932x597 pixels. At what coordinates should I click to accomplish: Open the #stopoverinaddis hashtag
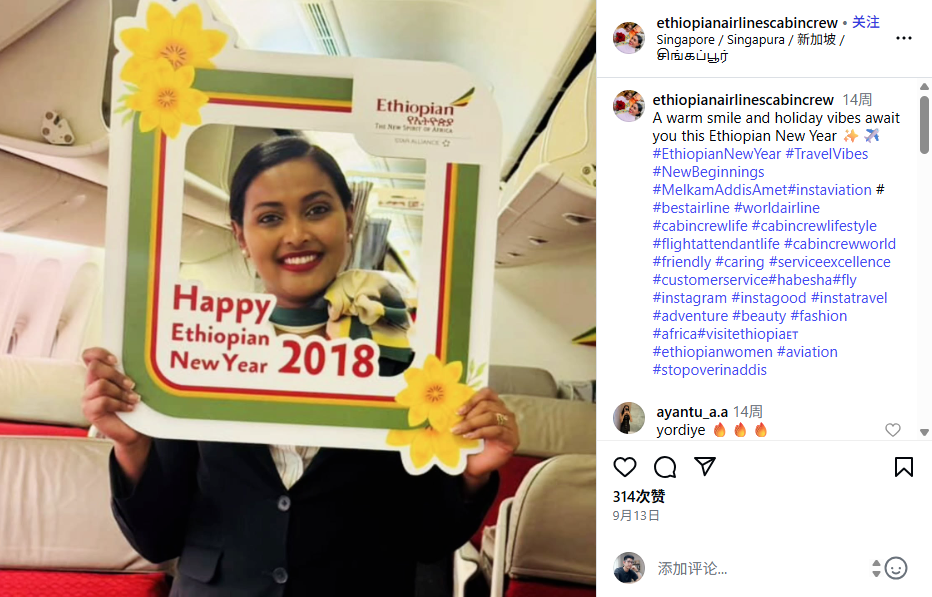pyautogui.click(x=710, y=370)
